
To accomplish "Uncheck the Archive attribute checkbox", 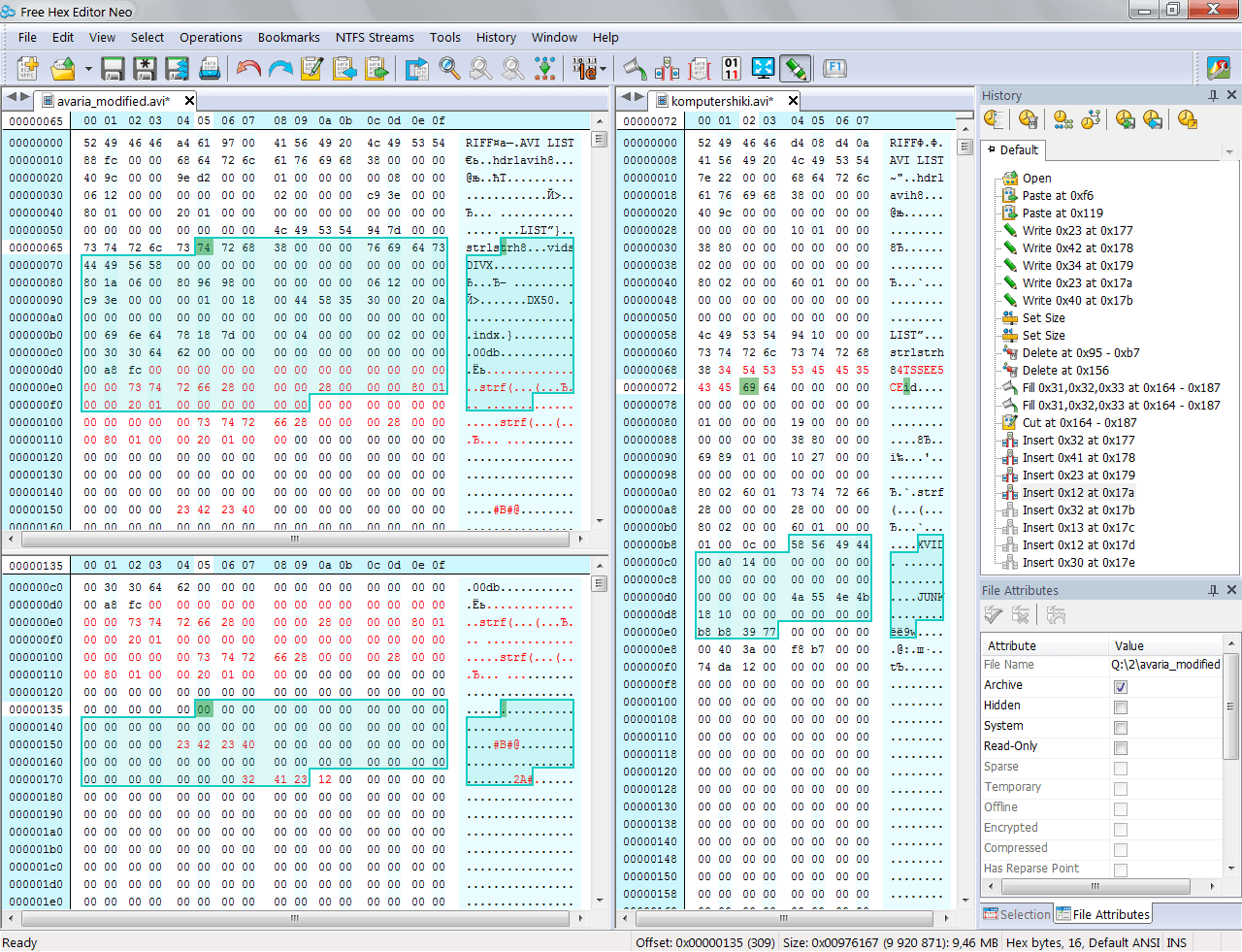I will tap(1121, 687).
